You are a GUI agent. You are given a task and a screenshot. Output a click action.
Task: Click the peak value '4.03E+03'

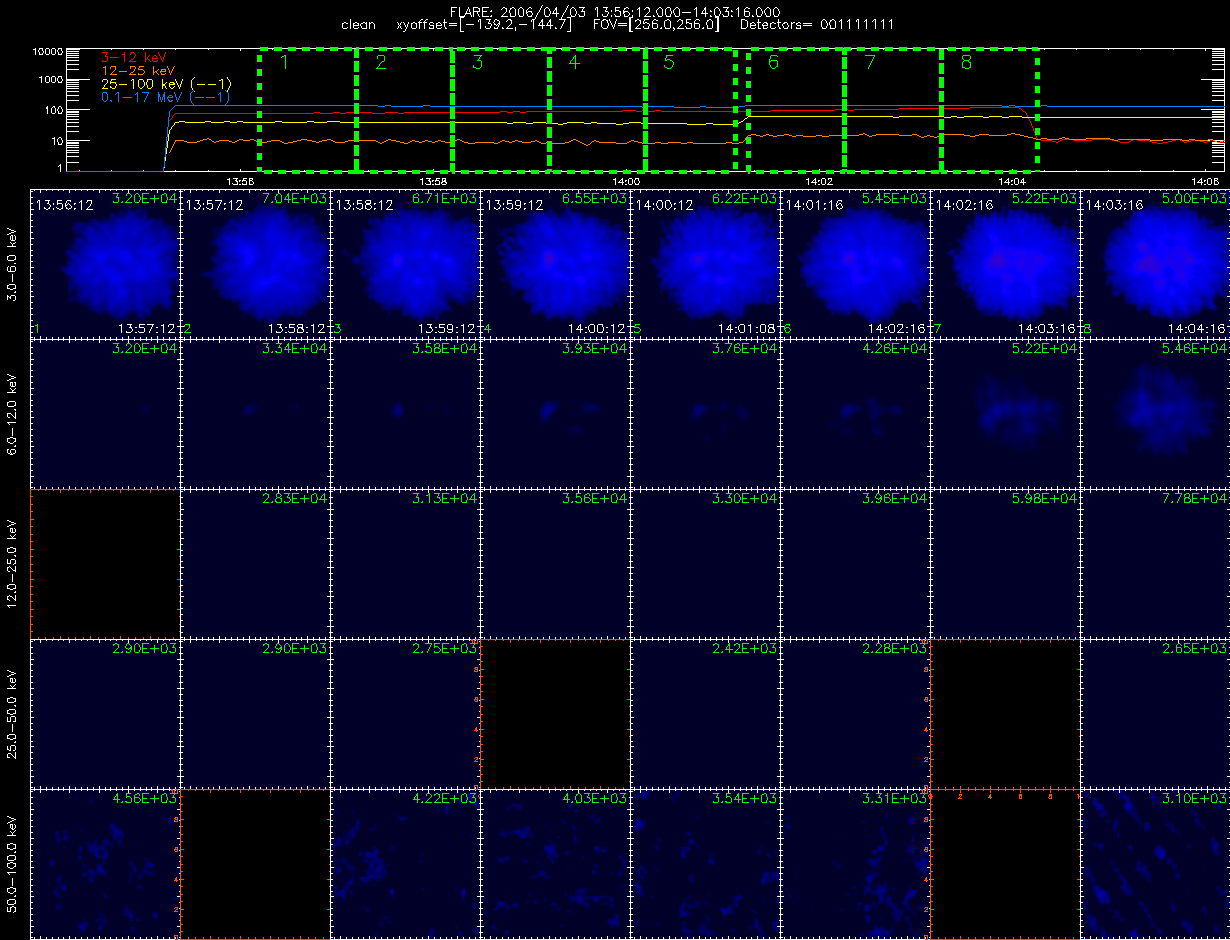[x=595, y=798]
